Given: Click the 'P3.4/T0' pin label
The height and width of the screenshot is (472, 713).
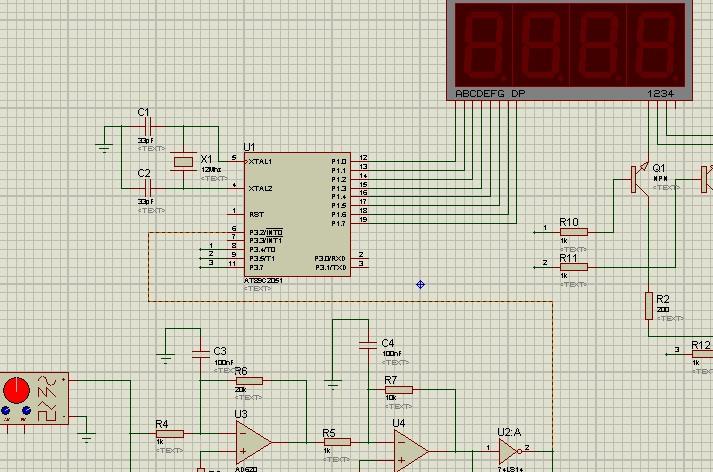Looking at the screenshot, I should [262, 250].
